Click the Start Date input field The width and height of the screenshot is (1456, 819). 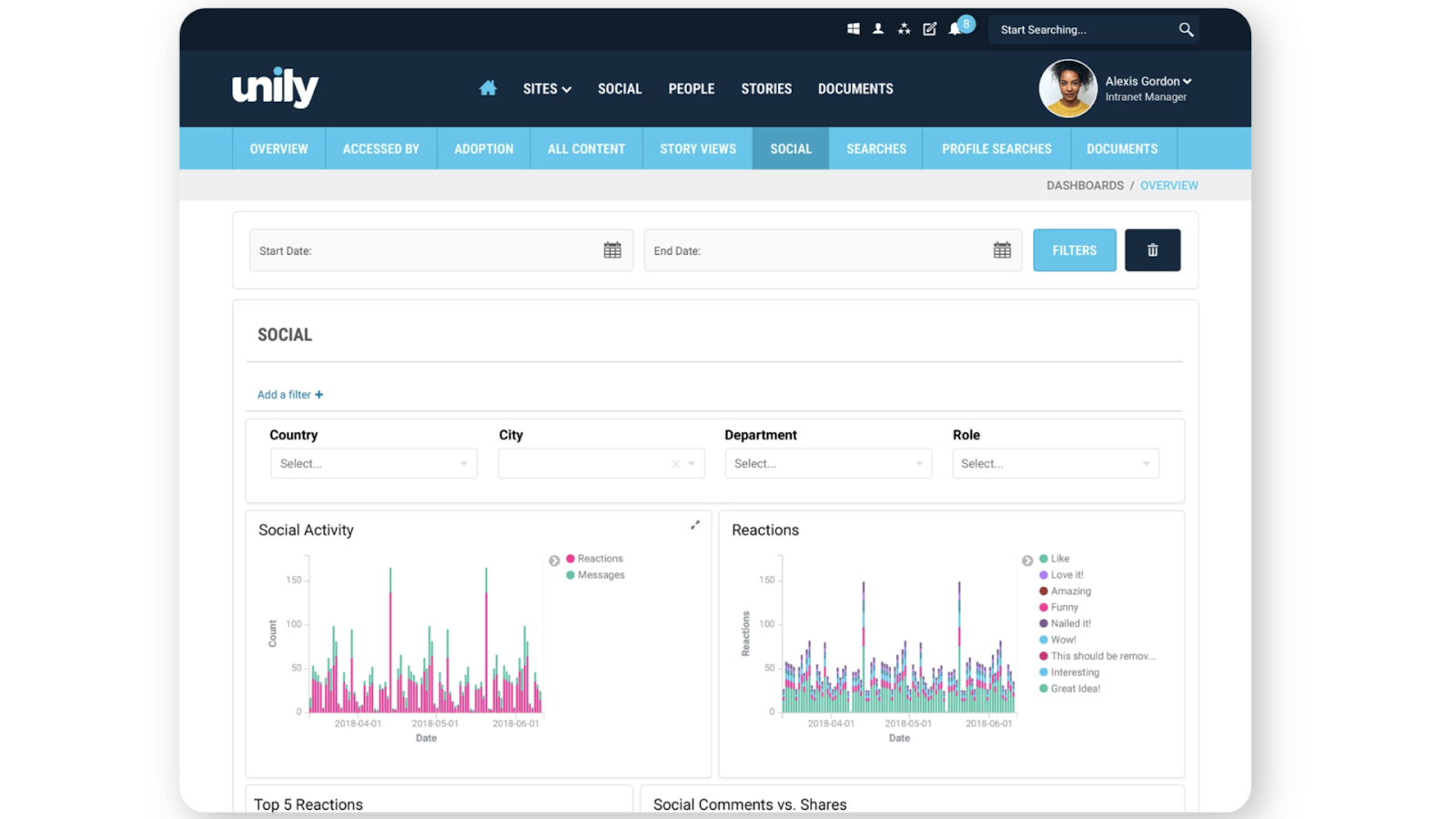[441, 250]
